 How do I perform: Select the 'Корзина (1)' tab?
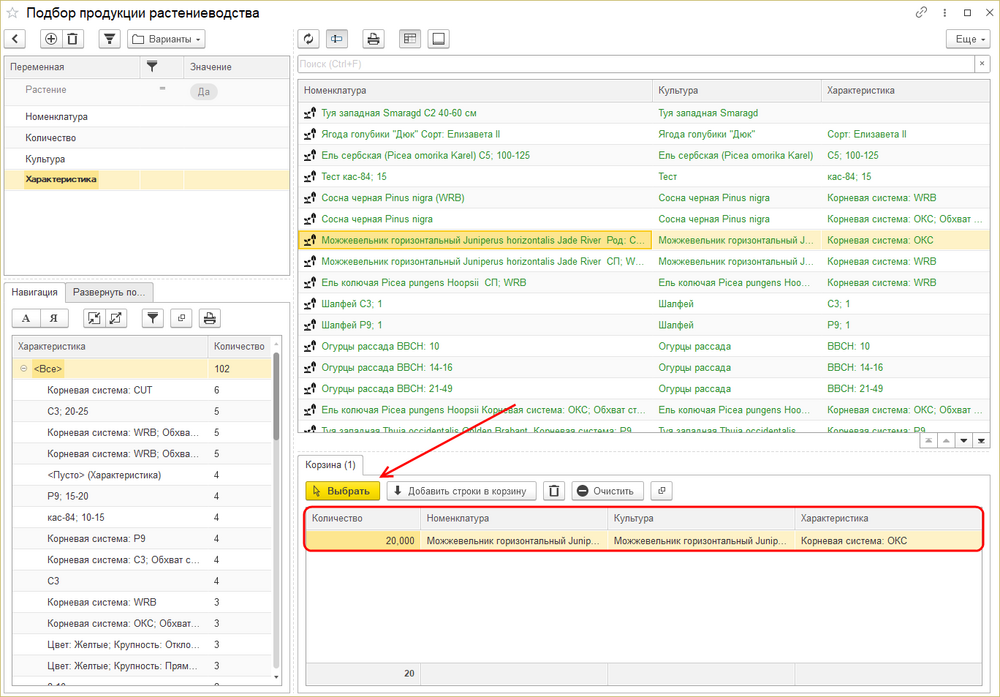coord(330,465)
